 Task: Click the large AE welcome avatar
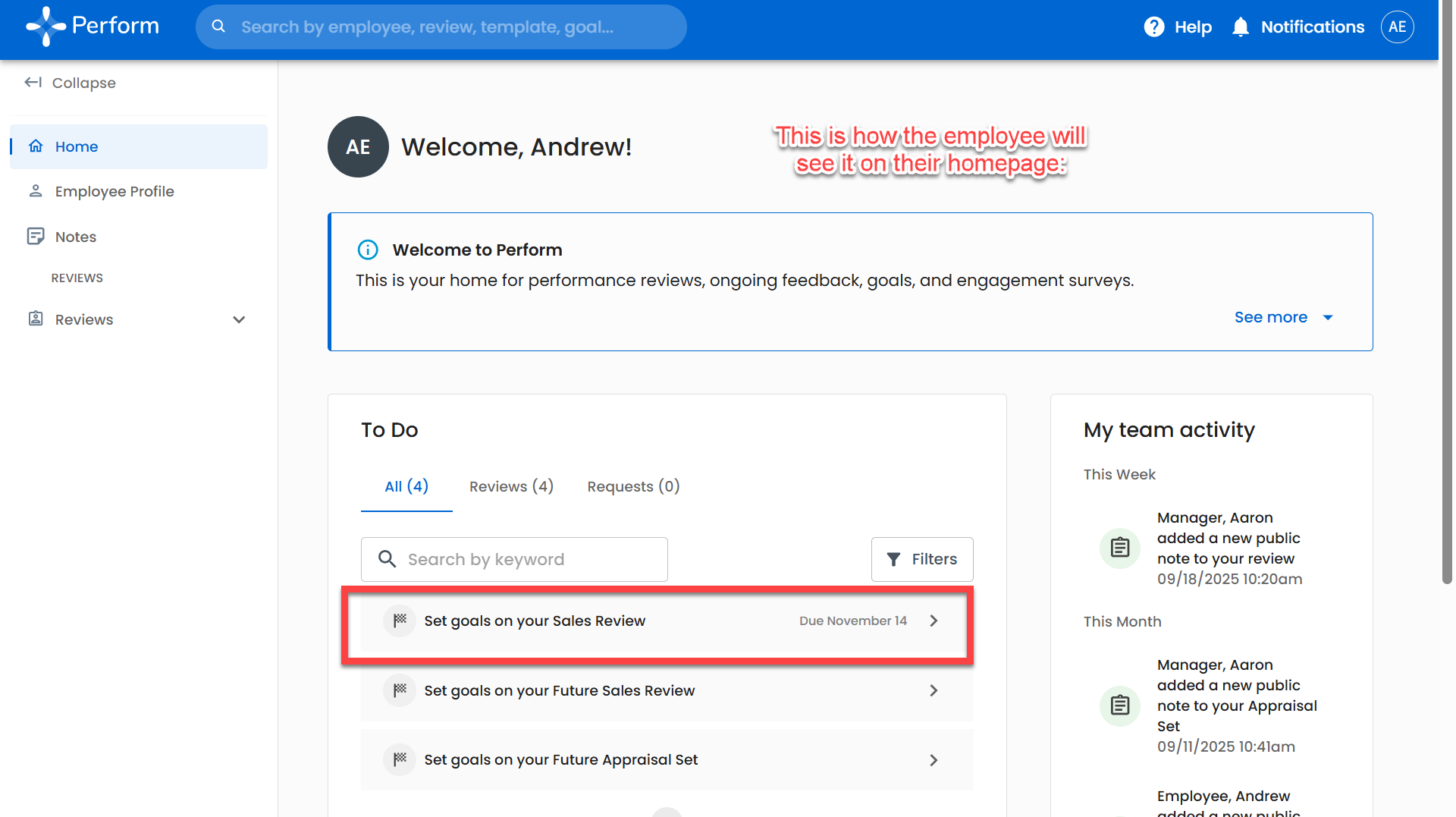[x=358, y=146]
